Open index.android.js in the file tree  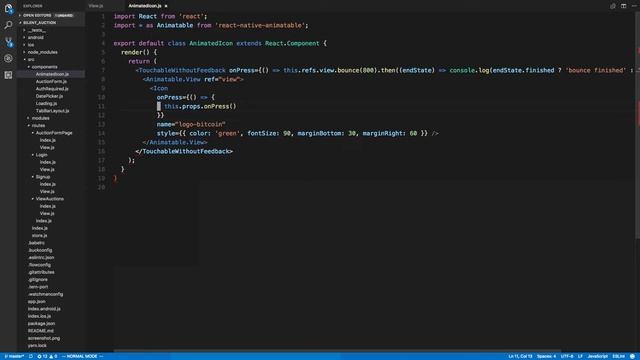(x=44, y=309)
